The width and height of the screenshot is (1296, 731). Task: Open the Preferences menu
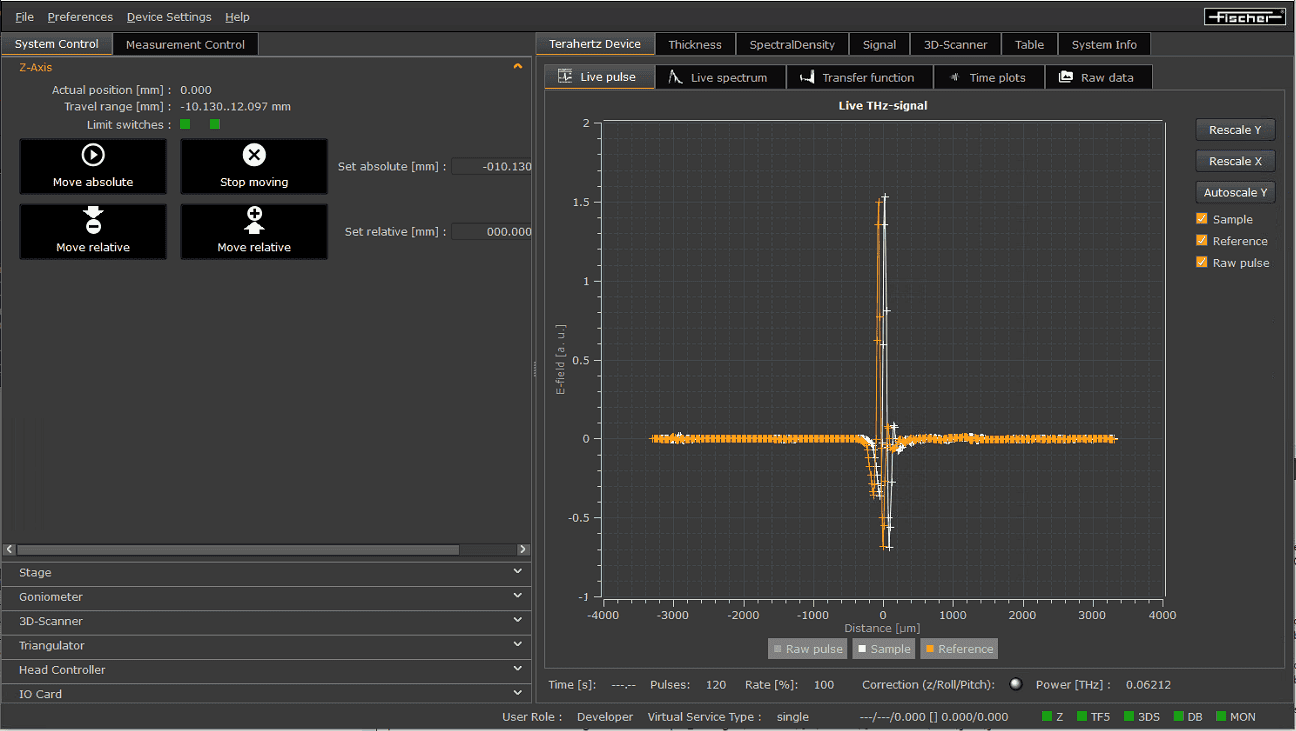79,17
